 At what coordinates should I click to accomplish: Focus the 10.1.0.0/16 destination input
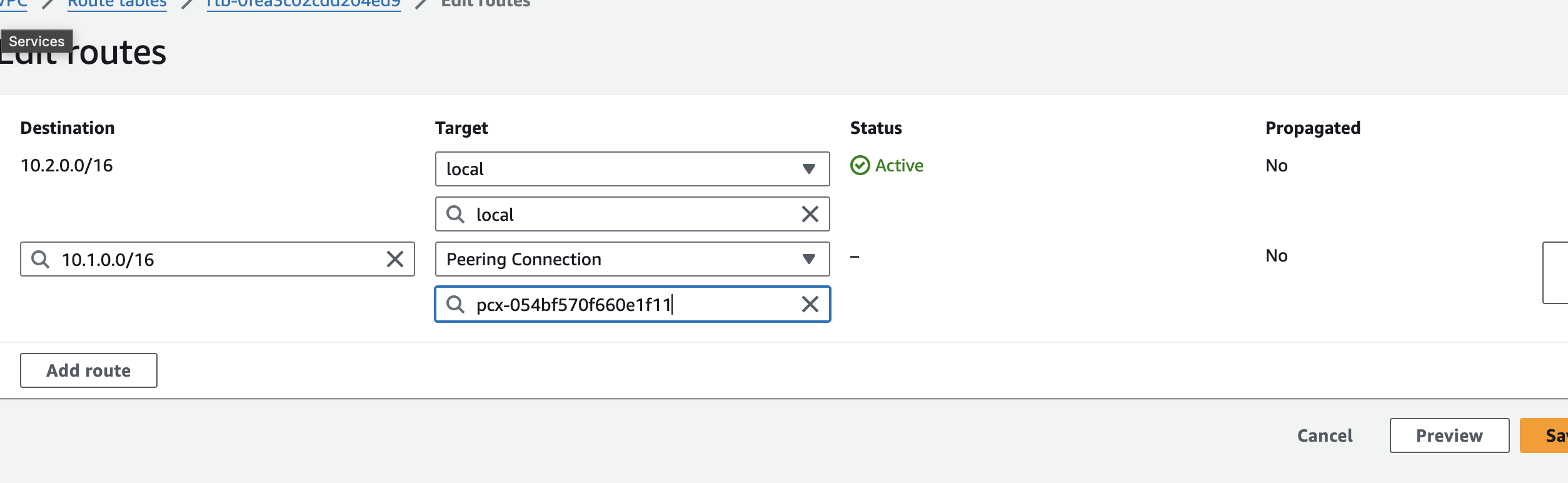pos(213,259)
